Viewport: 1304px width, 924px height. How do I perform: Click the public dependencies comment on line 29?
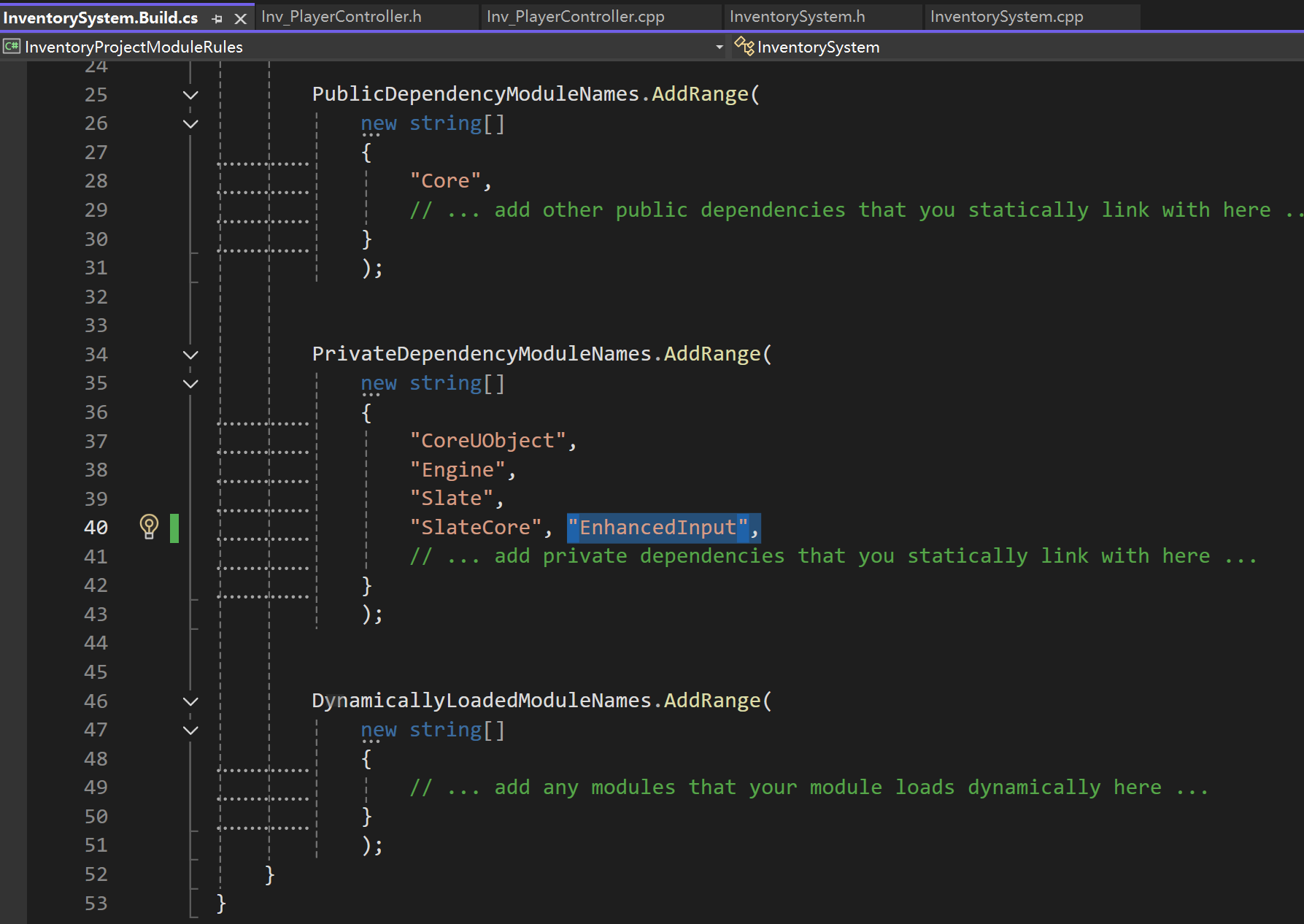857,210
